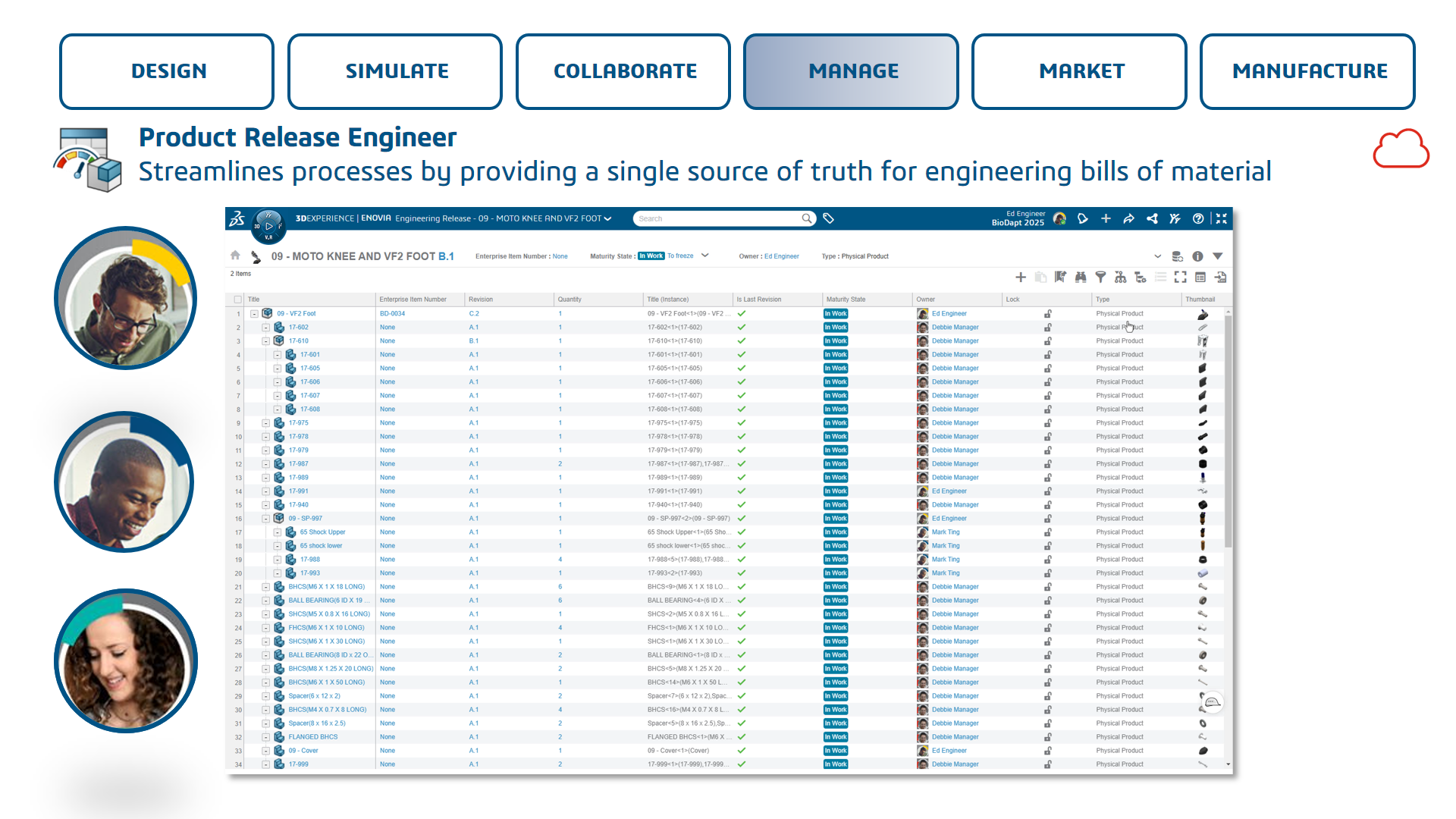Viewport: 1456px width, 819px height.
Task: Click the binoculars find icon in toolbar
Action: [x=1081, y=278]
